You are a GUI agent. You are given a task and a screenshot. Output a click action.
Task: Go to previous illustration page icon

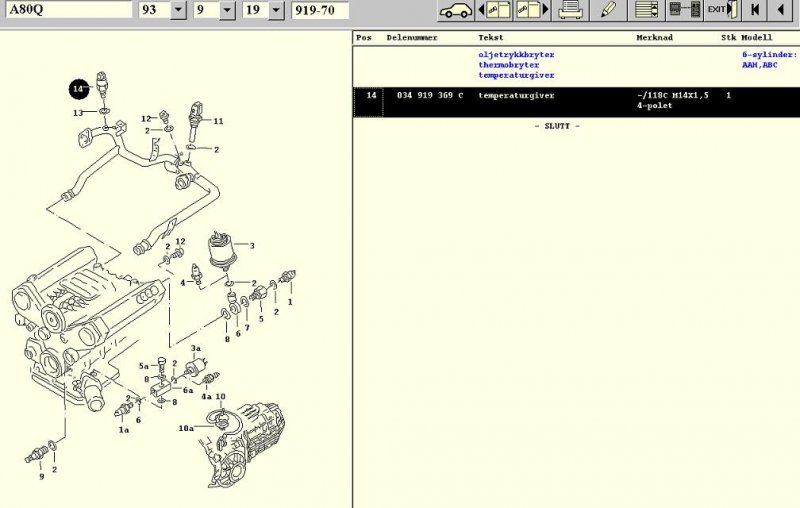[x=495, y=10]
